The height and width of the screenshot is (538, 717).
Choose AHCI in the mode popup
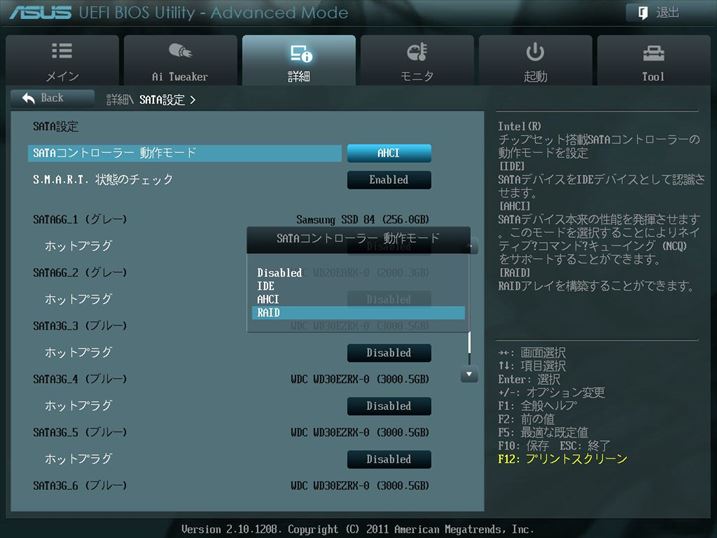(x=268, y=299)
